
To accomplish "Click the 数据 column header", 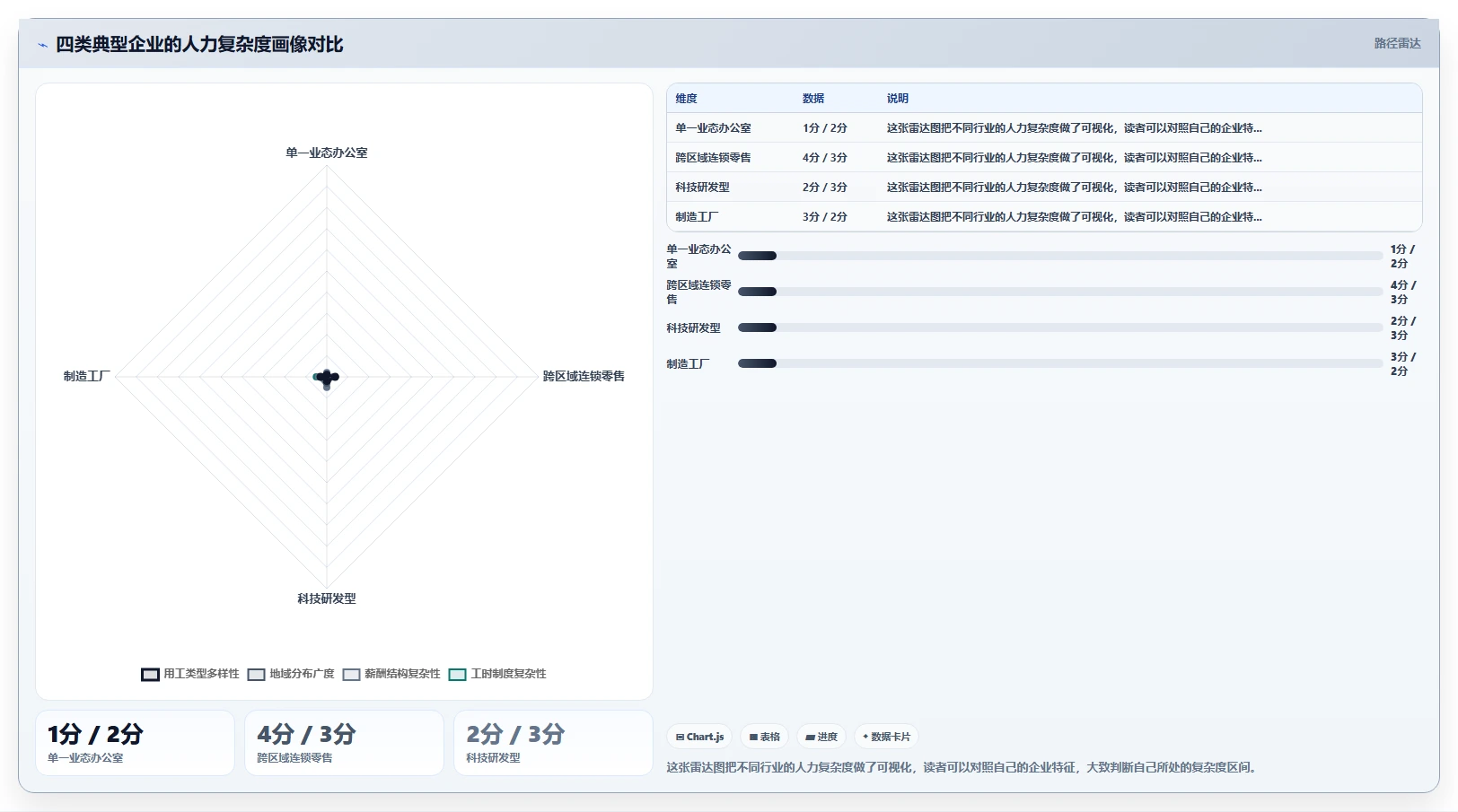I will point(813,99).
